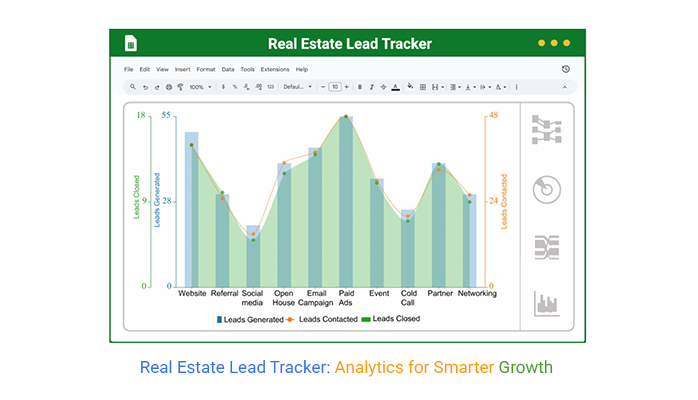Select the bar histogram chart icon

click(547, 303)
